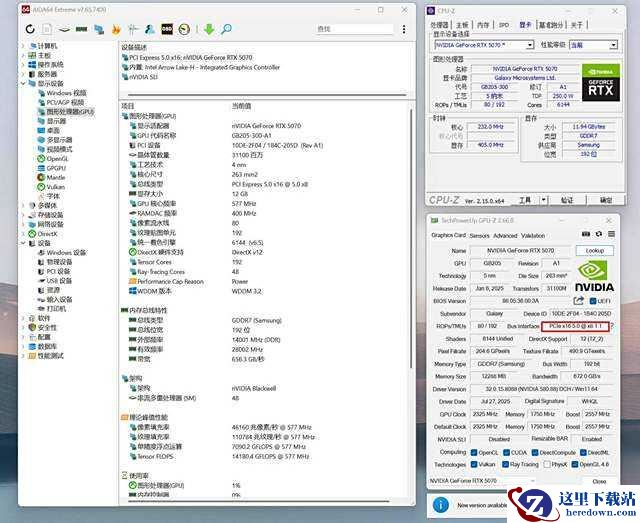The image size is (640, 523).
Task: Expand the 主板 tree node arrow in AIDA64
Action: coord(23,55)
